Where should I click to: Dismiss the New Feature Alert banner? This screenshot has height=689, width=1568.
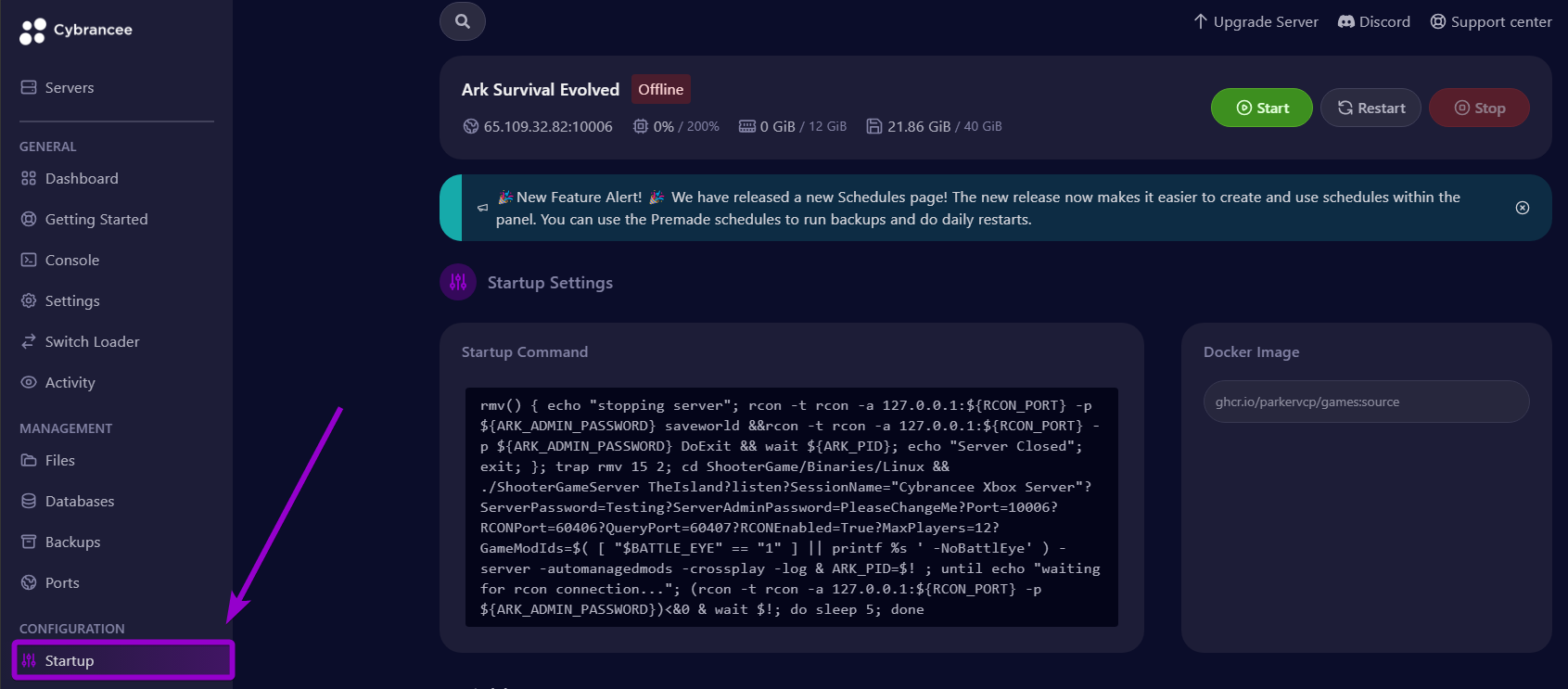tap(1522, 208)
